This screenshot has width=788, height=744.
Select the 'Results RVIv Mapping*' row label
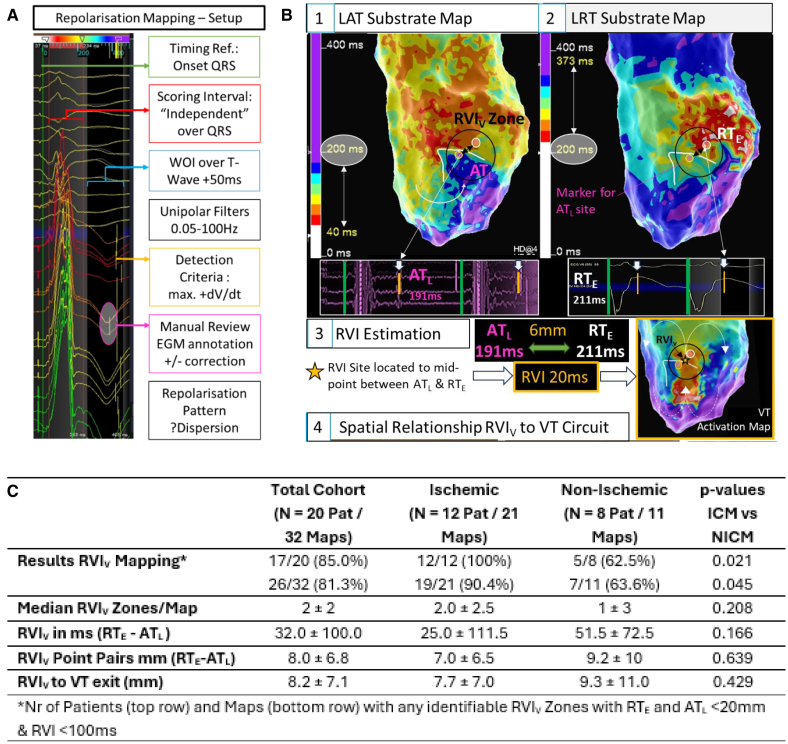click(x=102, y=561)
